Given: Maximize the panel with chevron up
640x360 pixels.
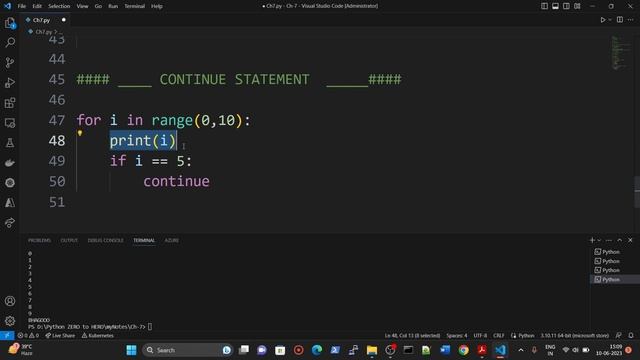Looking at the screenshot, I should [x=620, y=240].
